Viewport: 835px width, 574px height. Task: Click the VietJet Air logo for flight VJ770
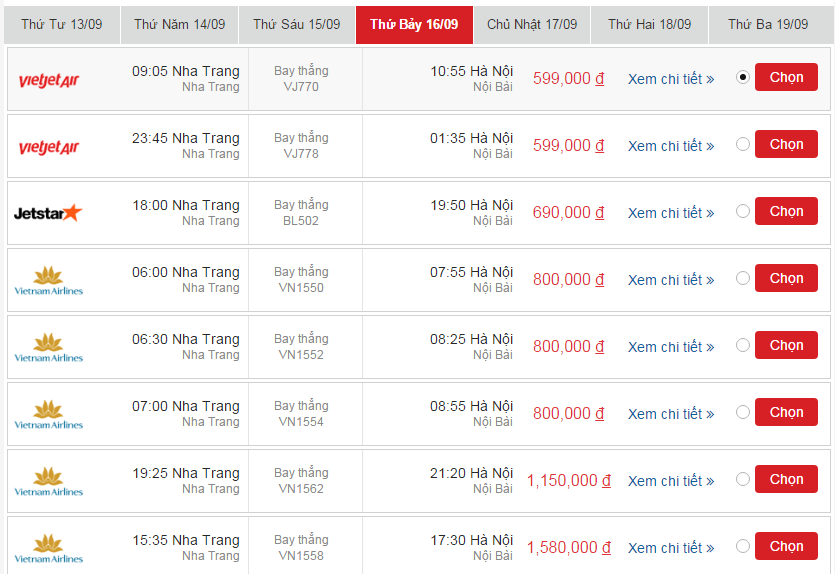[x=48, y=80]
